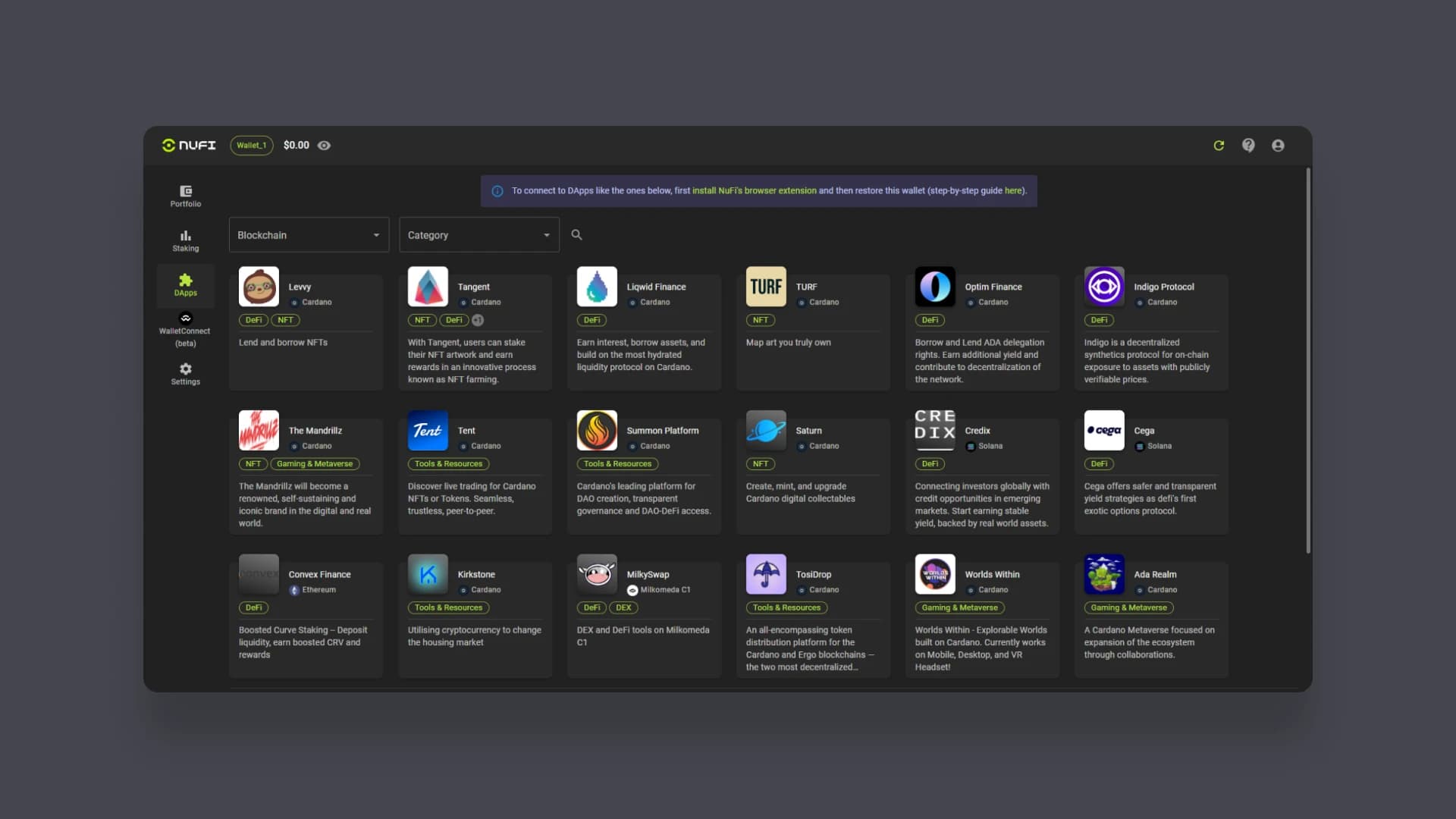The width and height of the screenshot is (1456, 819).
Task: Click the Wallet_1 account selector
Action: [251, 146]
